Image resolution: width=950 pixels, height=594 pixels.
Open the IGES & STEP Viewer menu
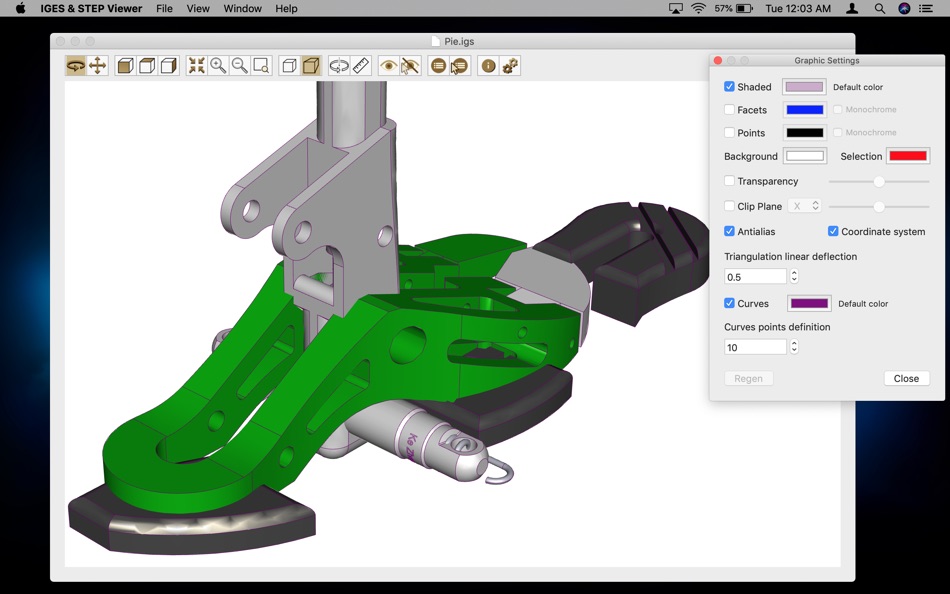tap(91, 8)
